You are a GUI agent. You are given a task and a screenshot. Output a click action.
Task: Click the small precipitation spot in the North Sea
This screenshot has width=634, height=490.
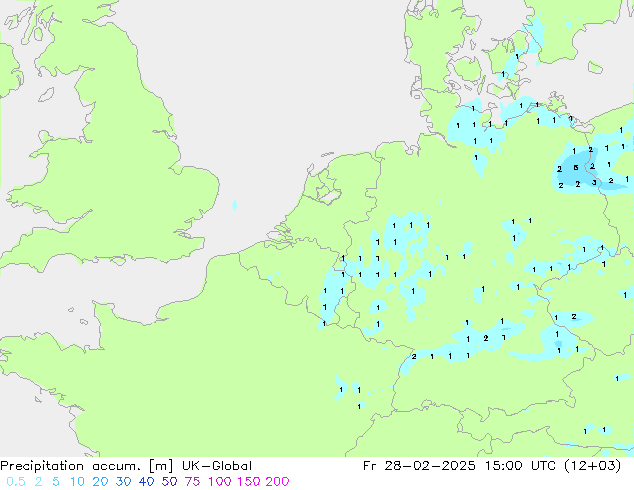coord(235,205)
